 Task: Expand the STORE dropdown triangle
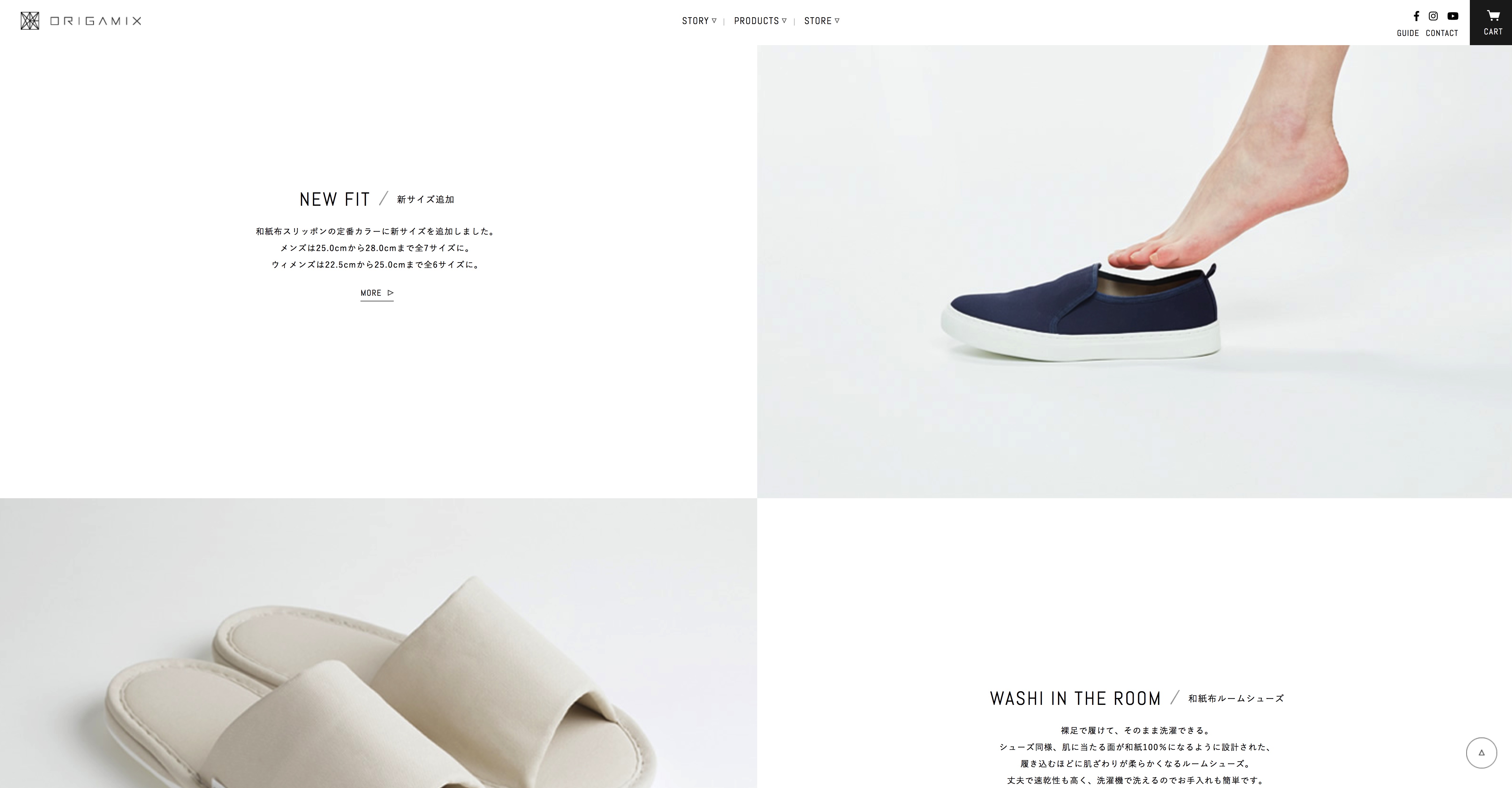[837, 20]
